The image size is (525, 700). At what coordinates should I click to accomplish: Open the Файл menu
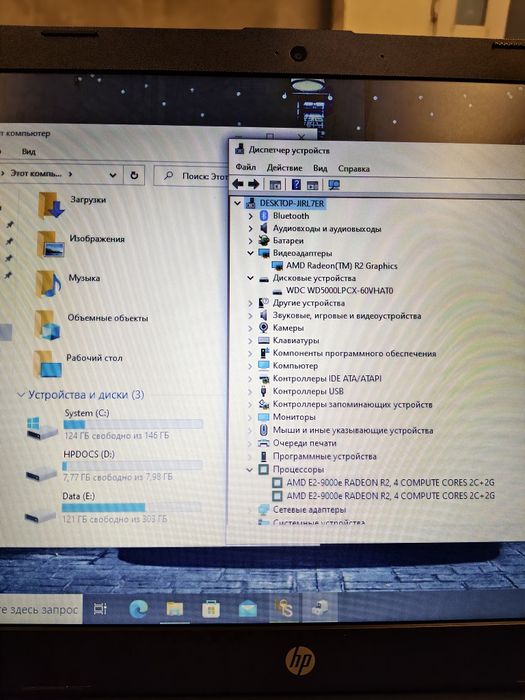click(x=246, y=167)
